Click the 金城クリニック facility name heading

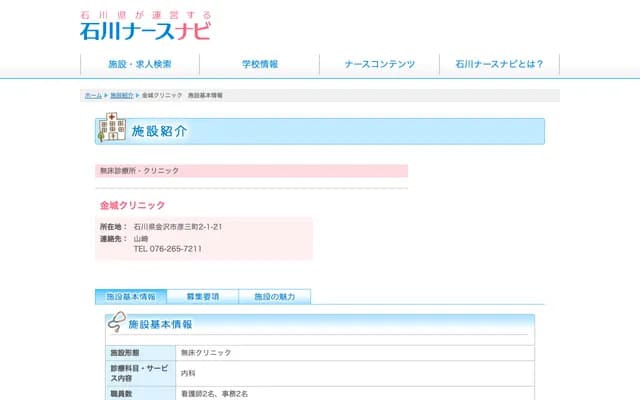click(x=132, y=205)
